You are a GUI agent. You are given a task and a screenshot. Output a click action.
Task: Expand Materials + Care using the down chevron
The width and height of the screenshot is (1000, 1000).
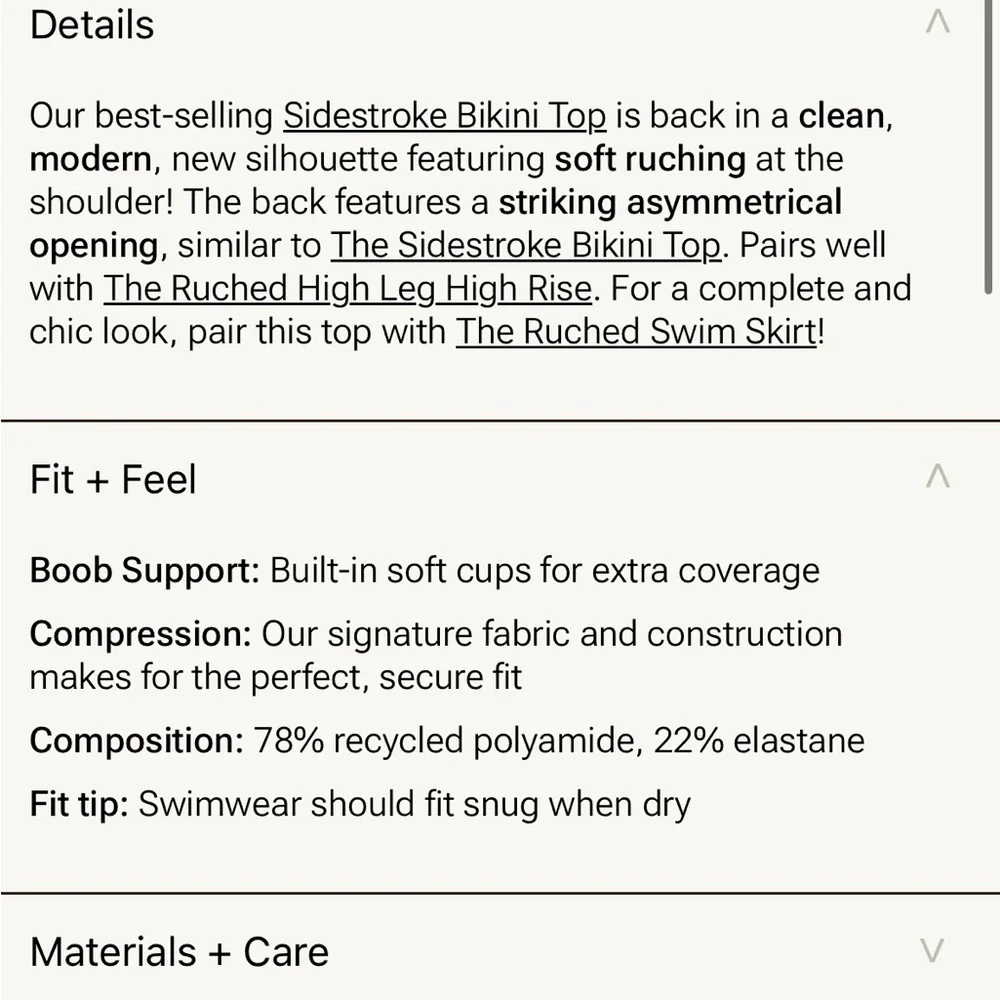click(x=932, y=950)
